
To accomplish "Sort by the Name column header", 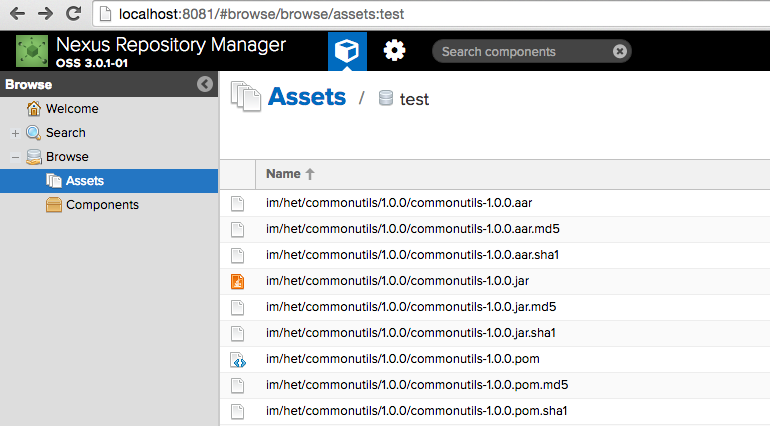I will pos(283,174).
